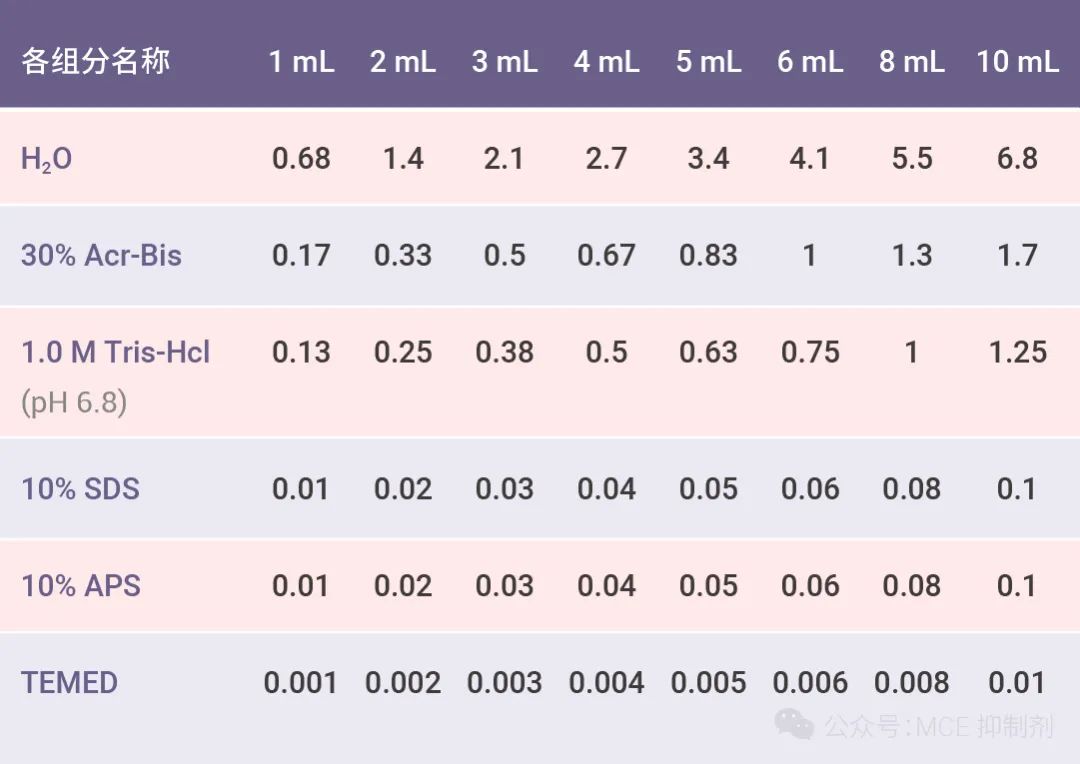Click the H₂O value 0.68
1080x764 pixels.
(x=301, y=159)
